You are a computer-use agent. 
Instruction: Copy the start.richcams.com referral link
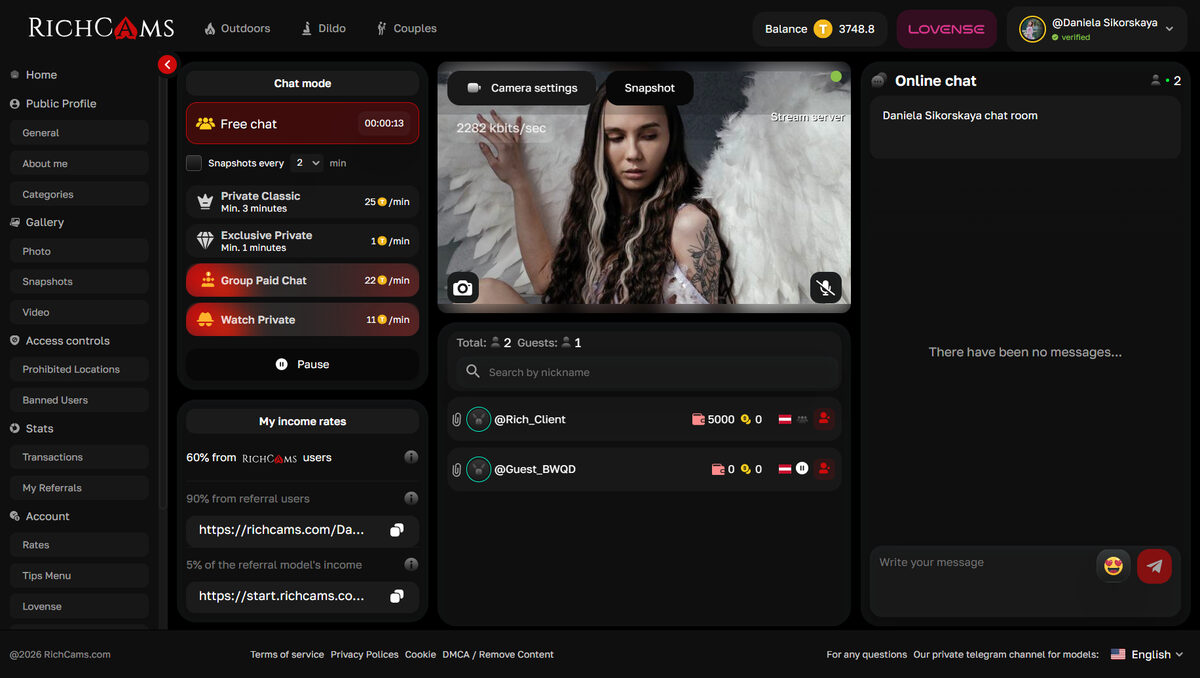click(397, 596)
